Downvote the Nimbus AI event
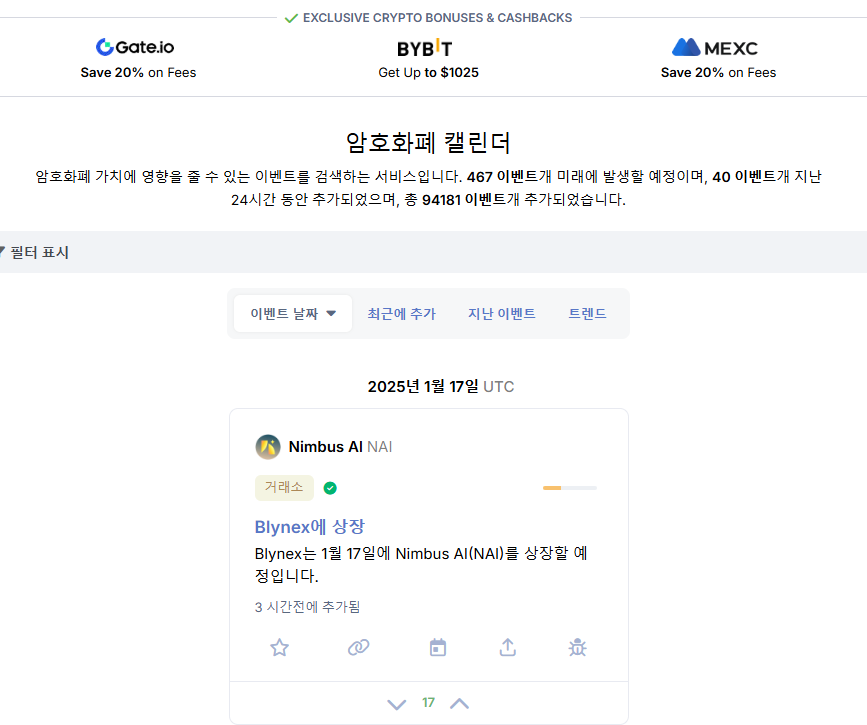The width and height of the screenshot is (867, 725). pyautogui.click(x=396, y=704)
